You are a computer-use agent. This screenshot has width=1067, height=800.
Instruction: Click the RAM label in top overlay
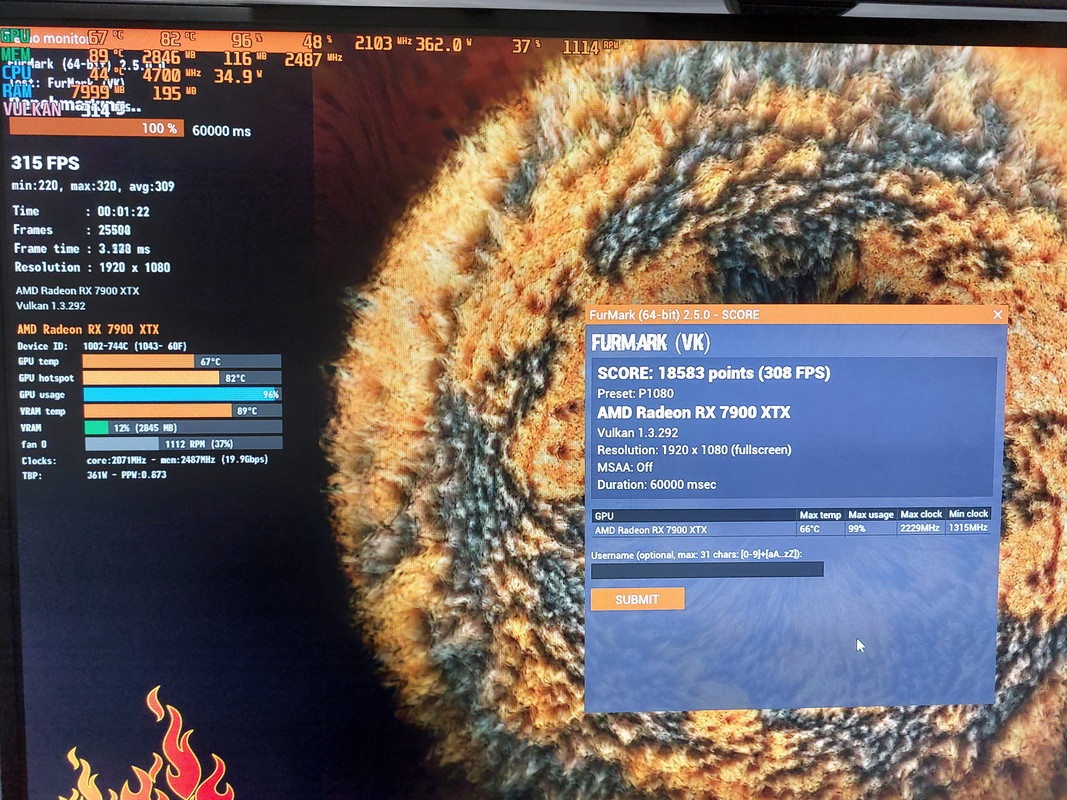(17, 90)
